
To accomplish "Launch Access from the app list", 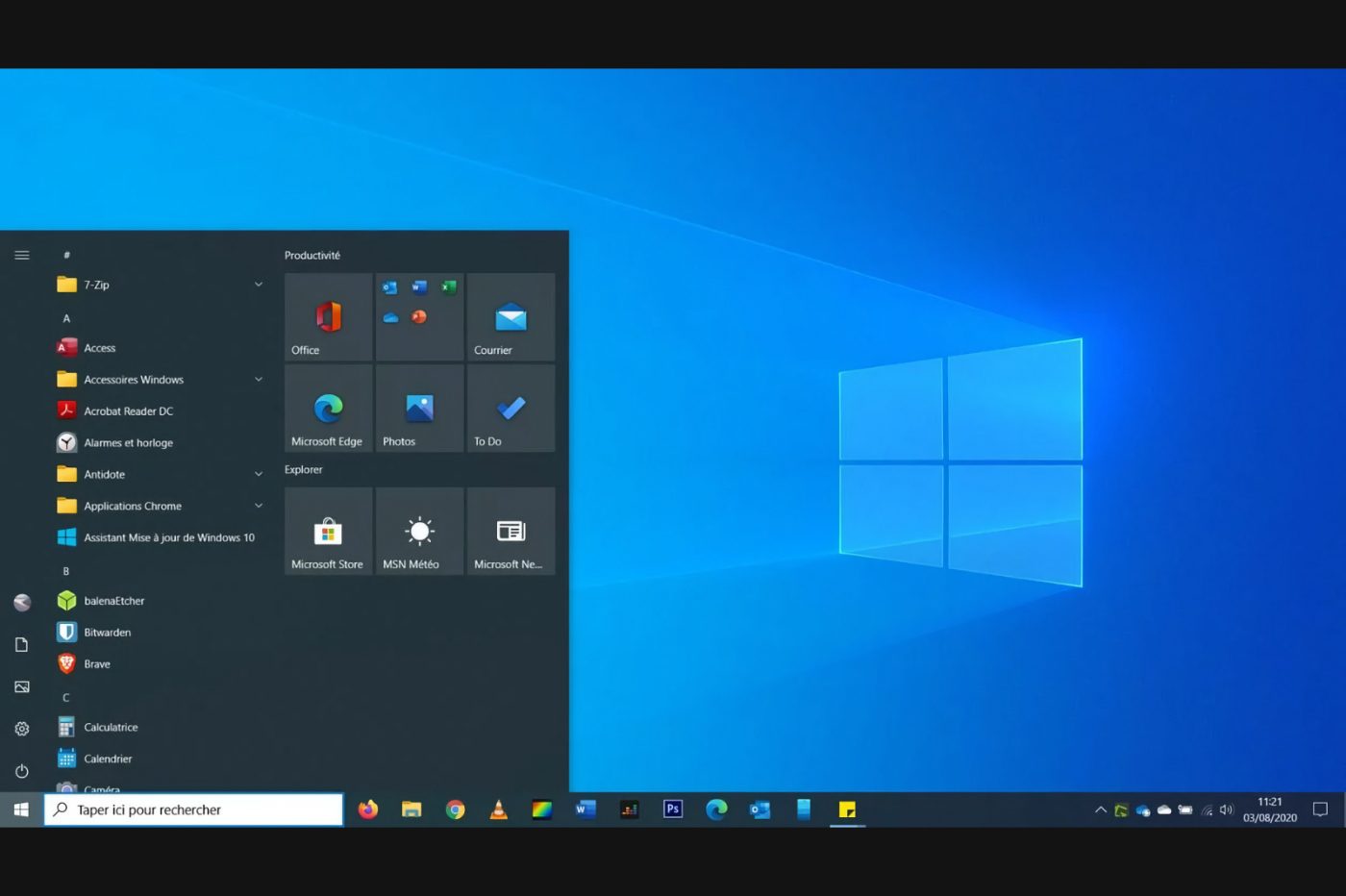I will point(160,348).
